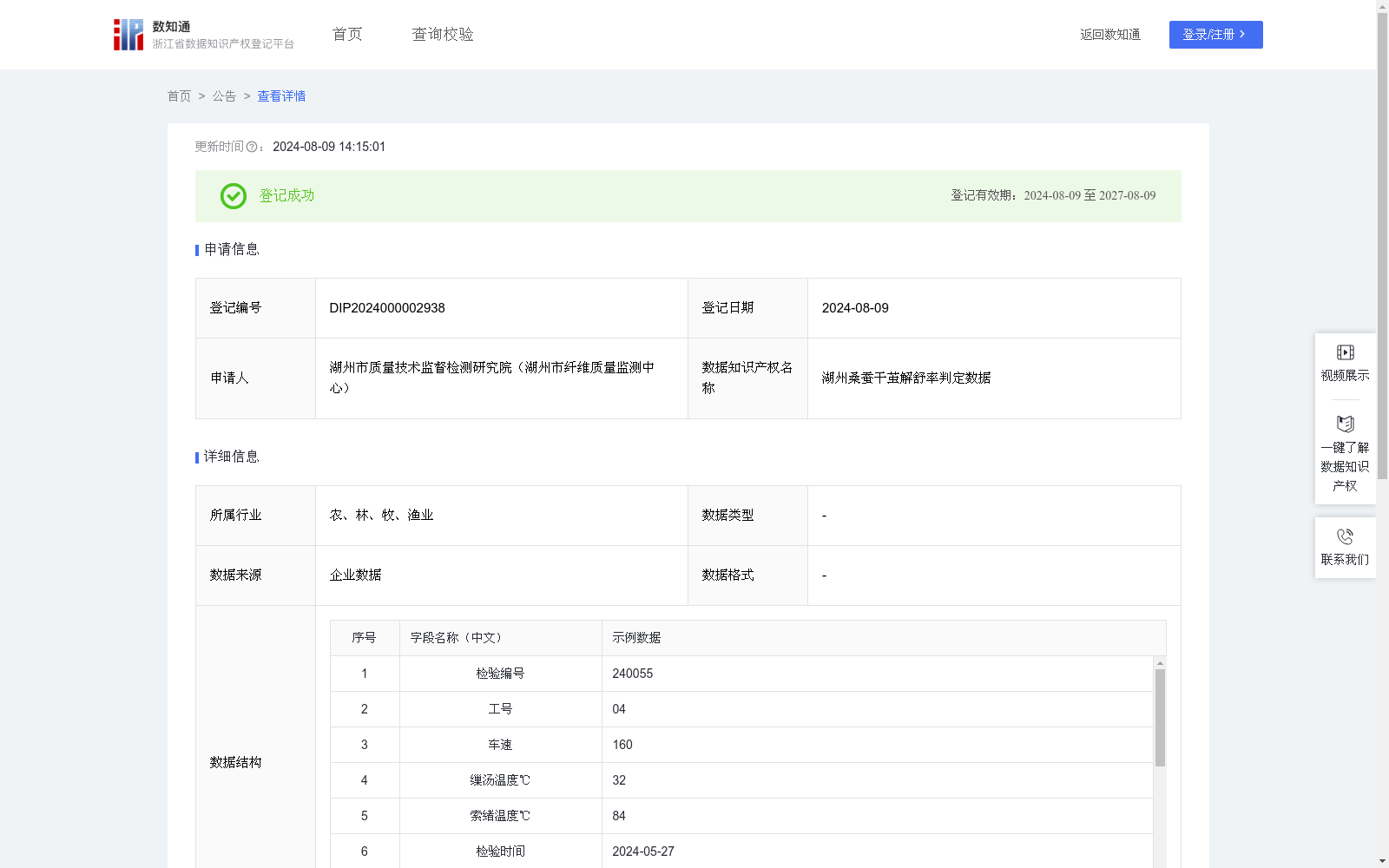Click up arrow of table scrollbar
The width and height of the screenshot is (1389, 868).
pos(1160,663)
